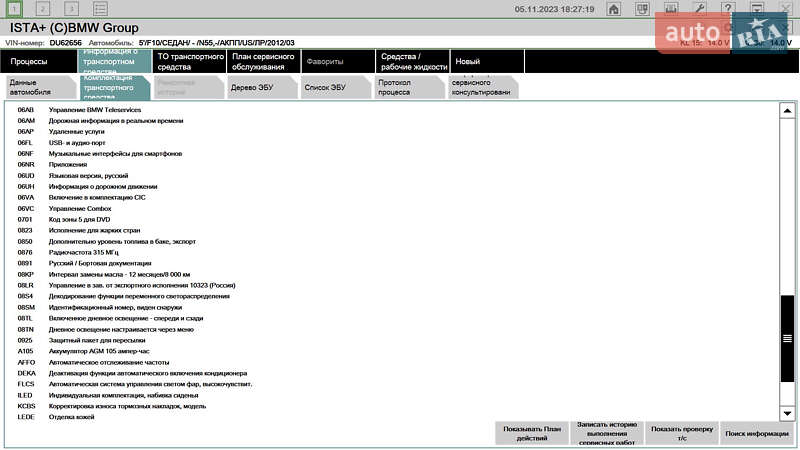The image size is (800, 450).
Task: Switch to Средства / рабочие жидкости tab
Action: tap(412, 61)
